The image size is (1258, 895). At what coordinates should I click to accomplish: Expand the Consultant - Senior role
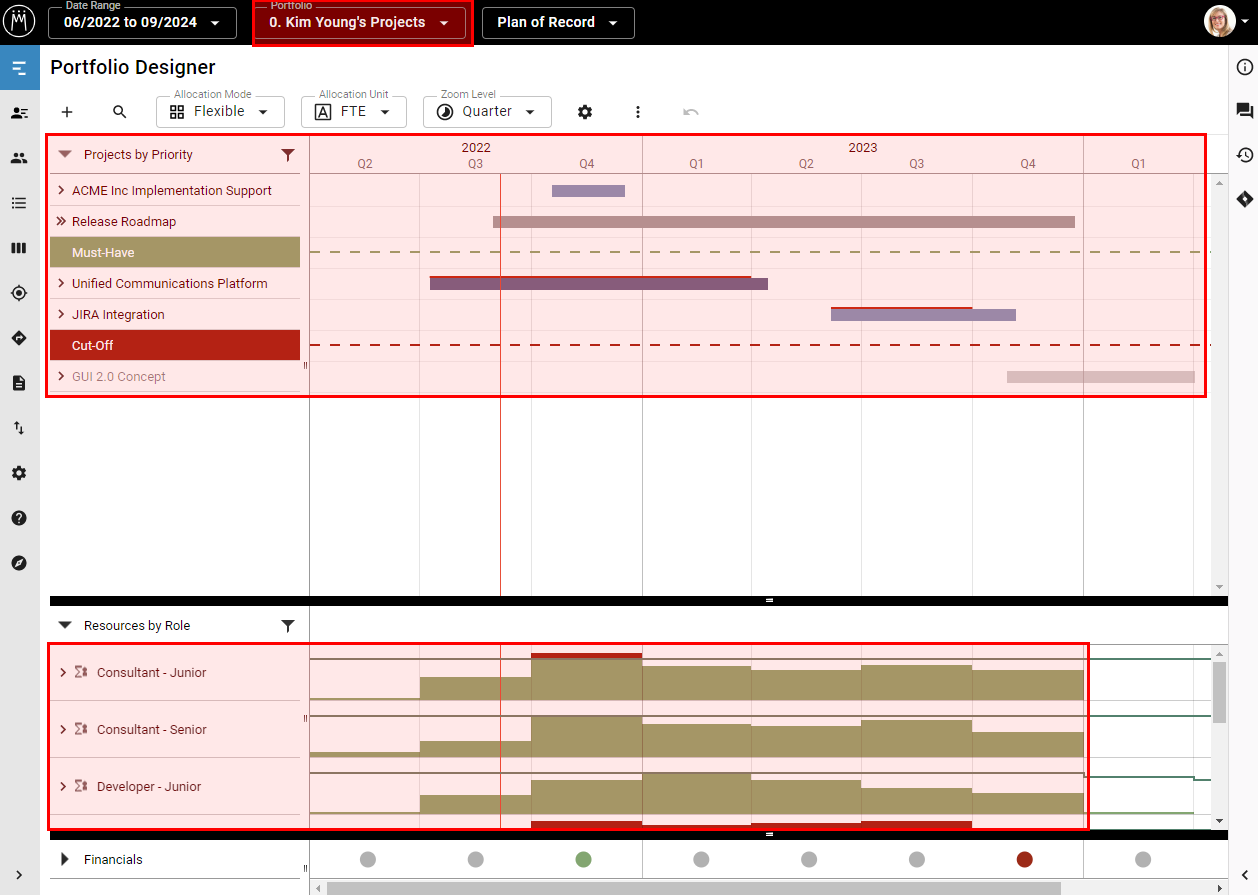[64, 730]
